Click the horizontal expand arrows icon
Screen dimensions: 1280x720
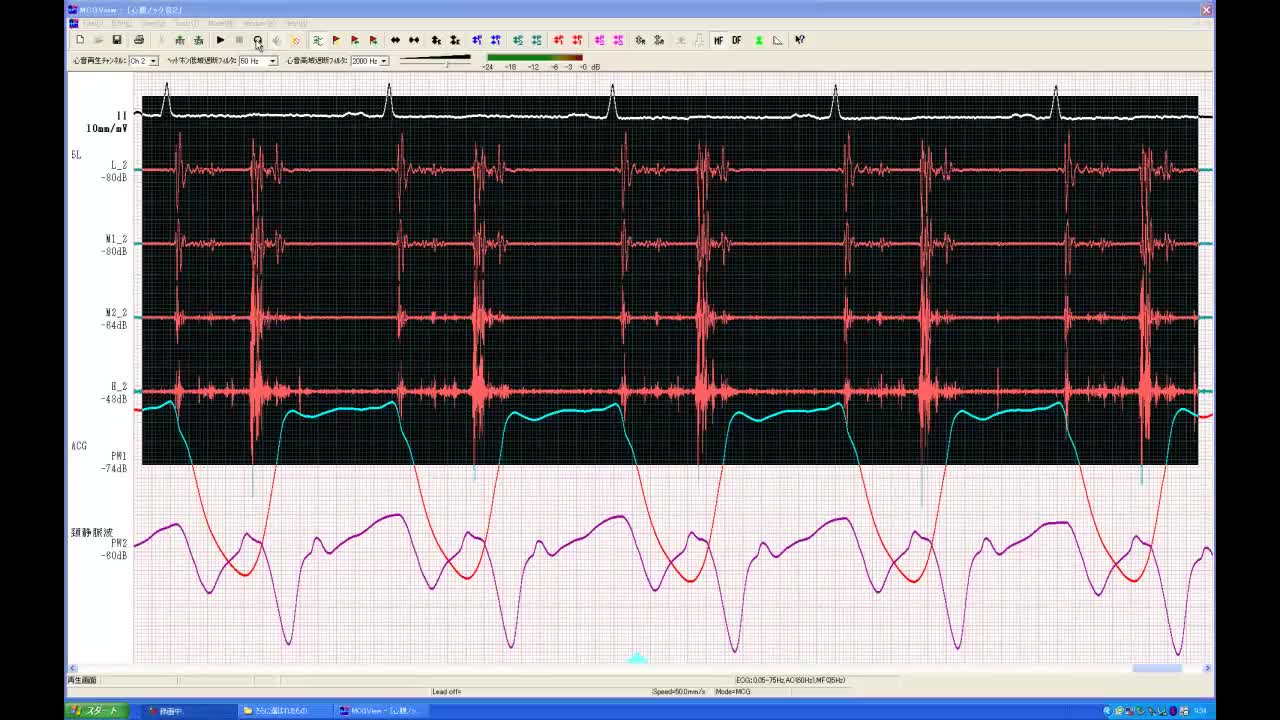coord(395,40)
